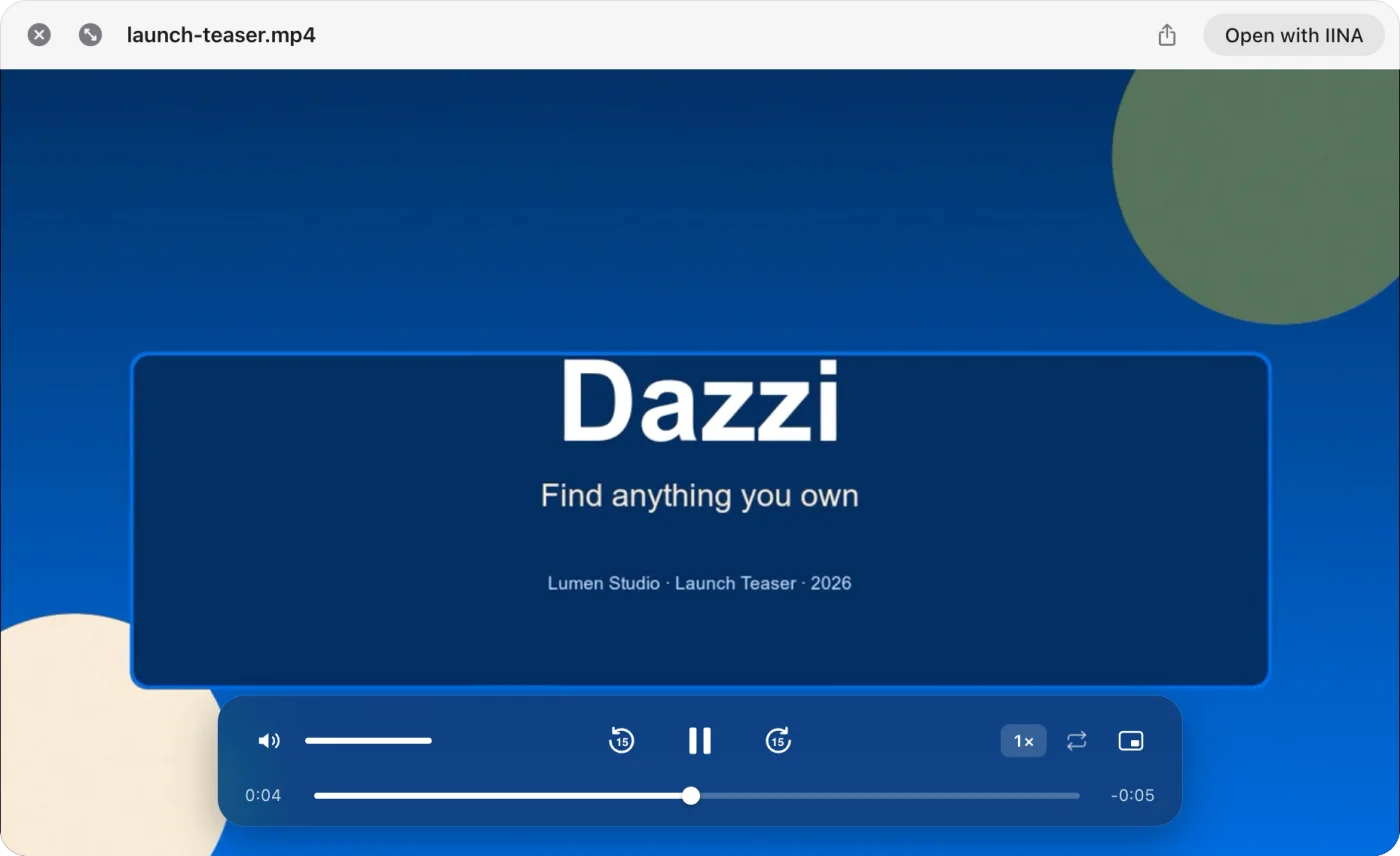This screenshot has height=856, width=1400.
Task: Click the Dazzi title in the video
Action: pyautogui.click(x=700, y=402)
